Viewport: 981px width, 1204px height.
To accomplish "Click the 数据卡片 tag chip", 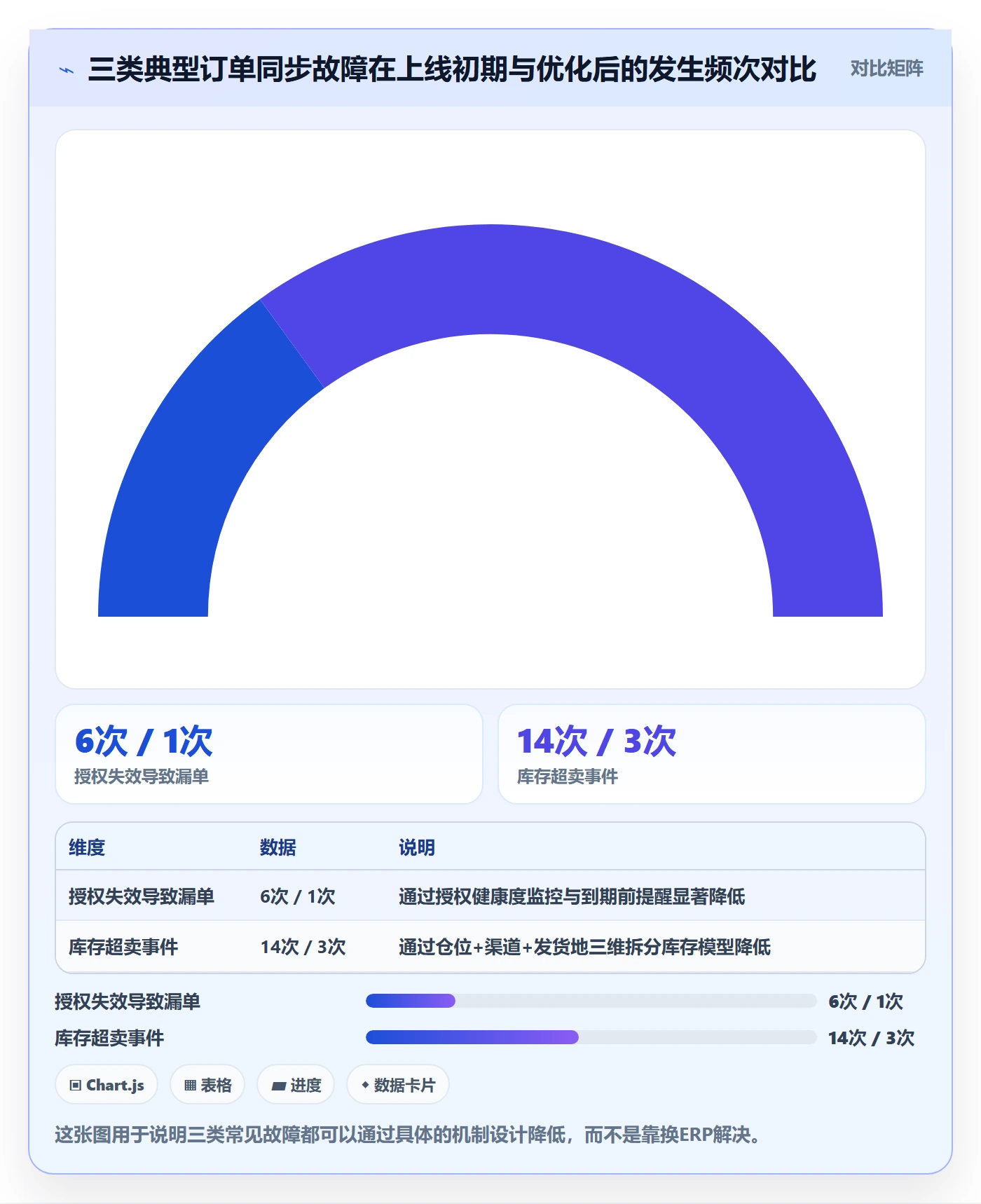I will tap(398, 1085).
